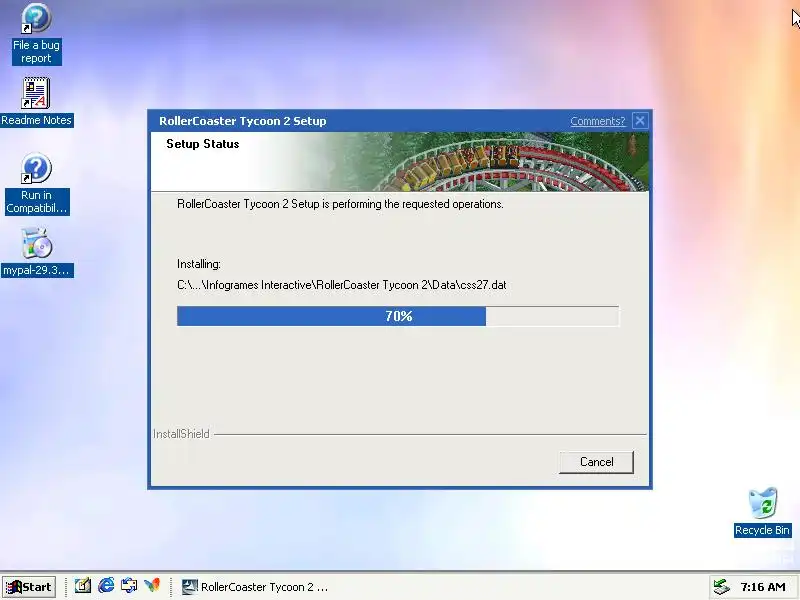
Task: Select the Run in Compatibility shortcut icon
Action: click(36, 184)
